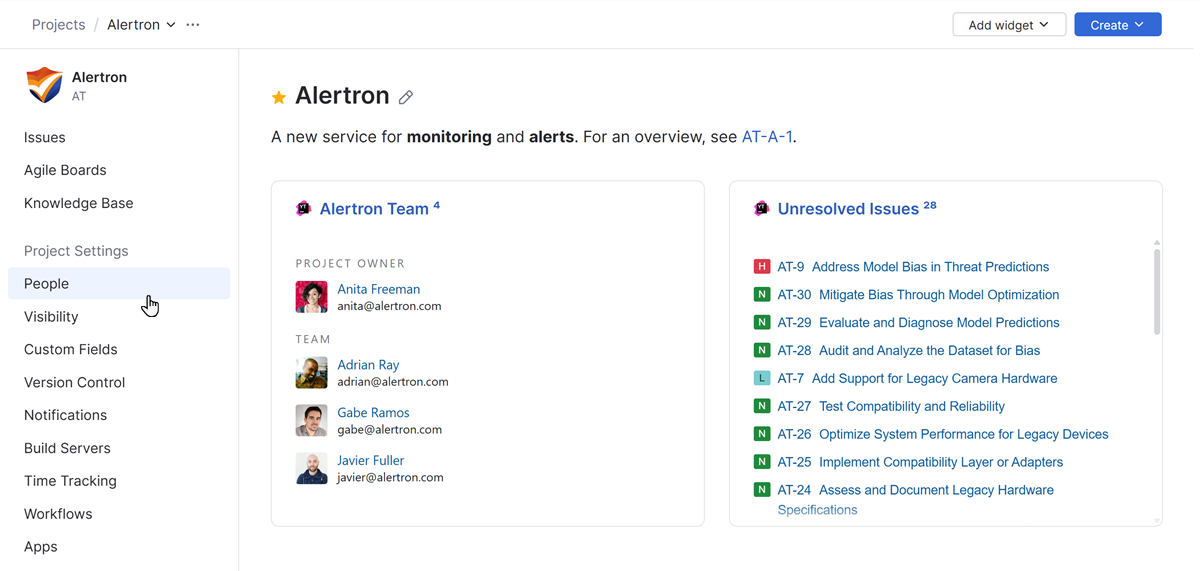Click the pencil edit icon next to title
This screenshot has width=1200, height=571.
[x=406, y=97]
